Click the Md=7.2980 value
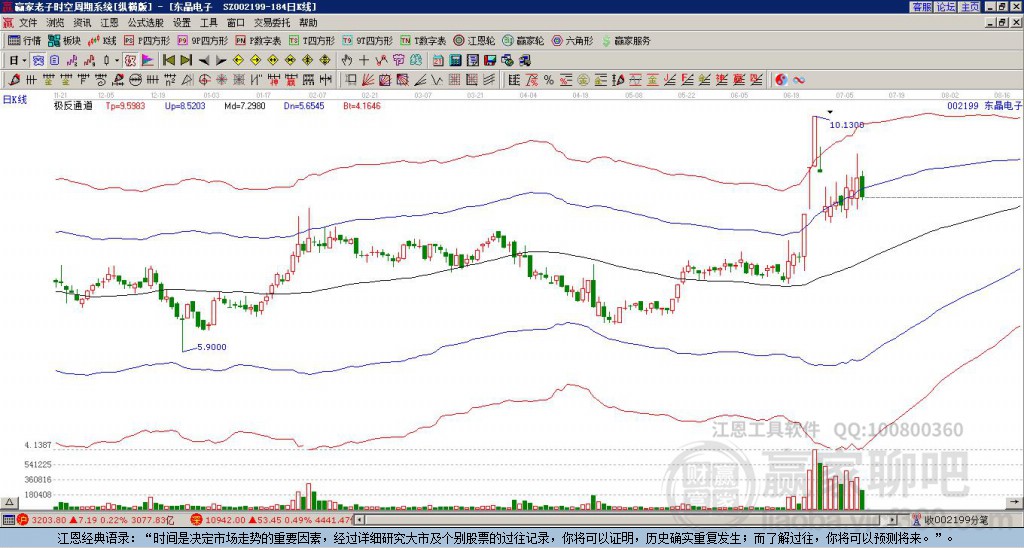Screen dimensions: 1024x548 pos(245,105)
